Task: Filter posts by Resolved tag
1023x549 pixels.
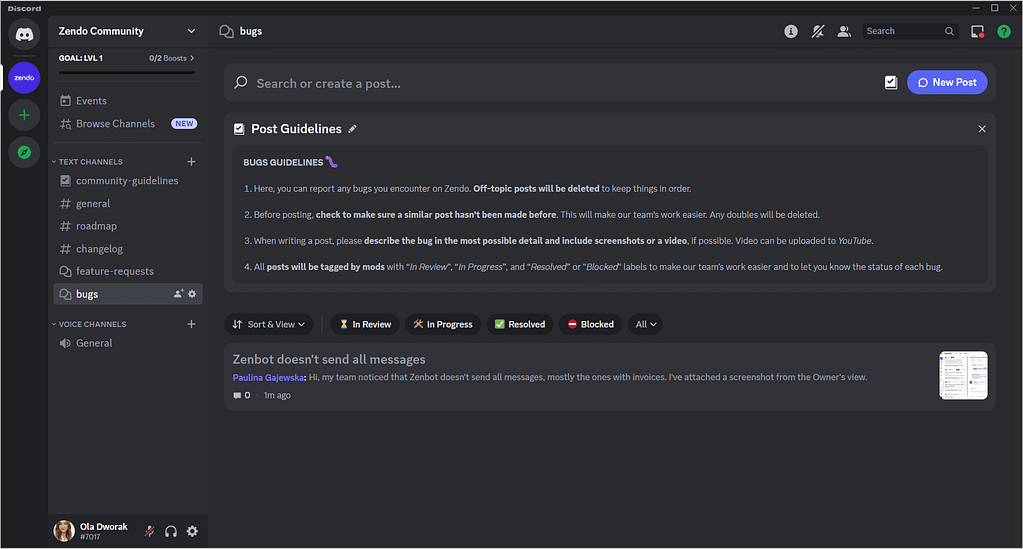Action: coord(520,324)
